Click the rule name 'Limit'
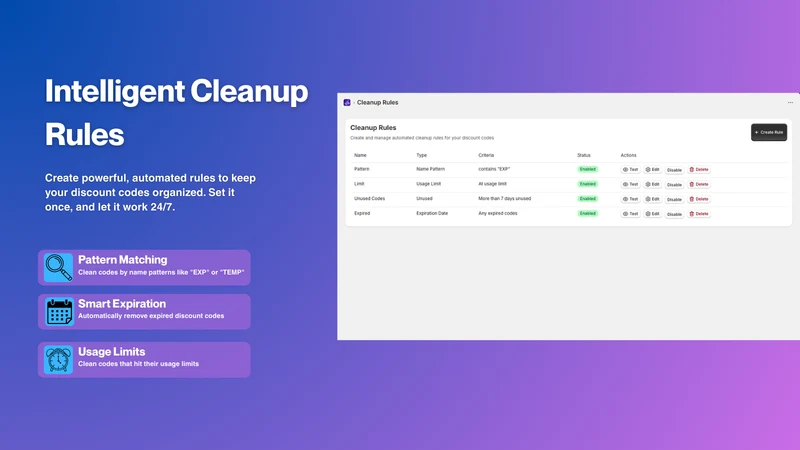This screenshot has width=800, height=450. (359, 184)
